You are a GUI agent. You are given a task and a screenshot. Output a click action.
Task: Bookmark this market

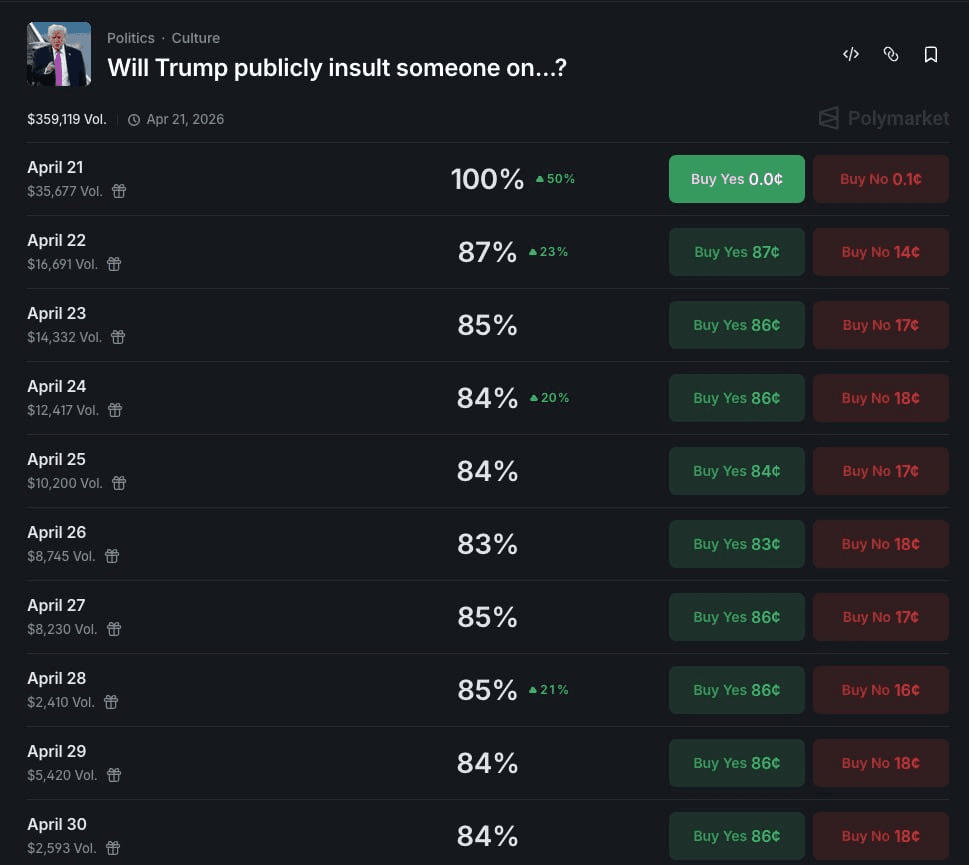(931, 55)
